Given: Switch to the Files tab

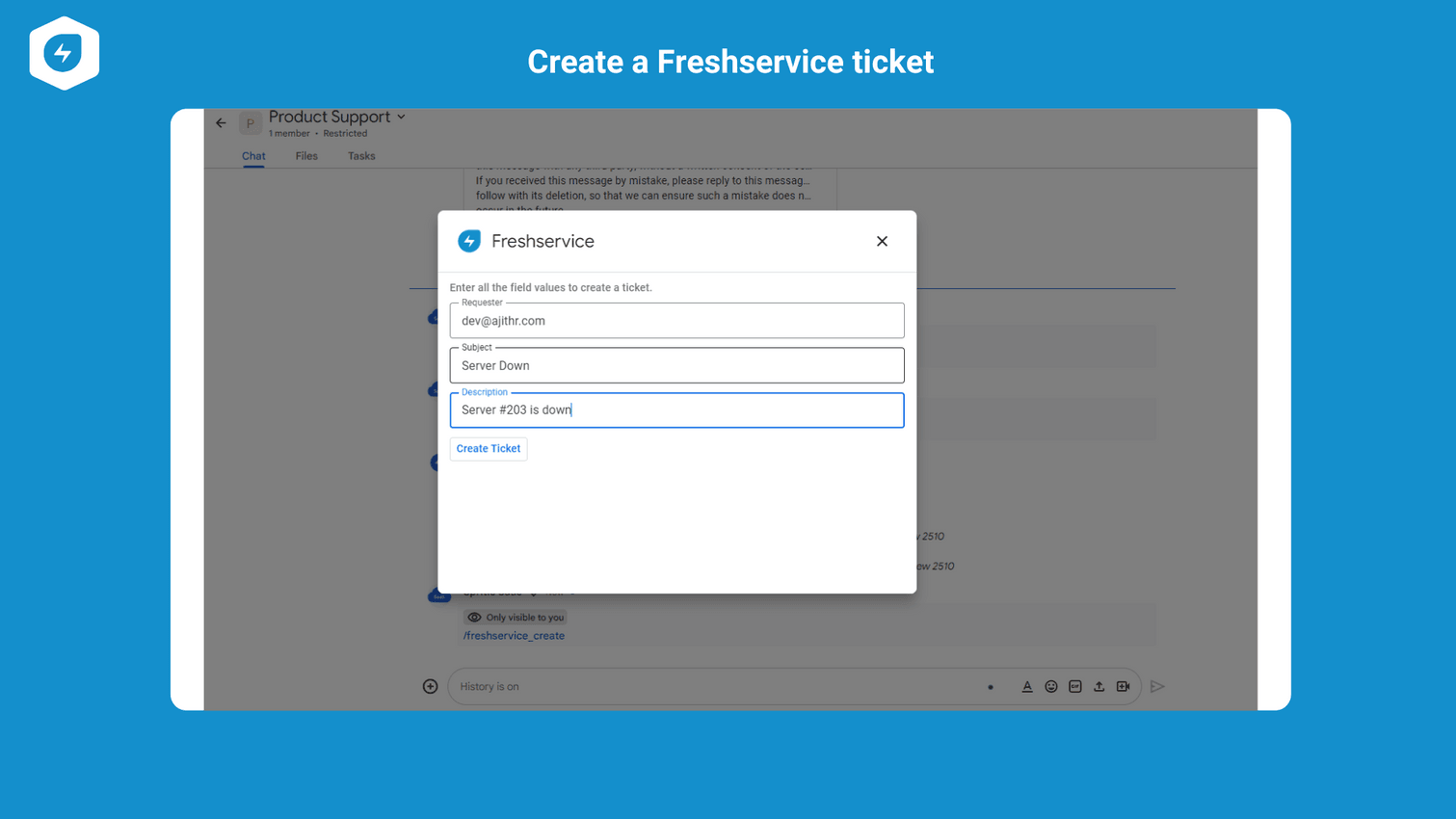Looking at the screenshot, I should [x=305, y=155].
